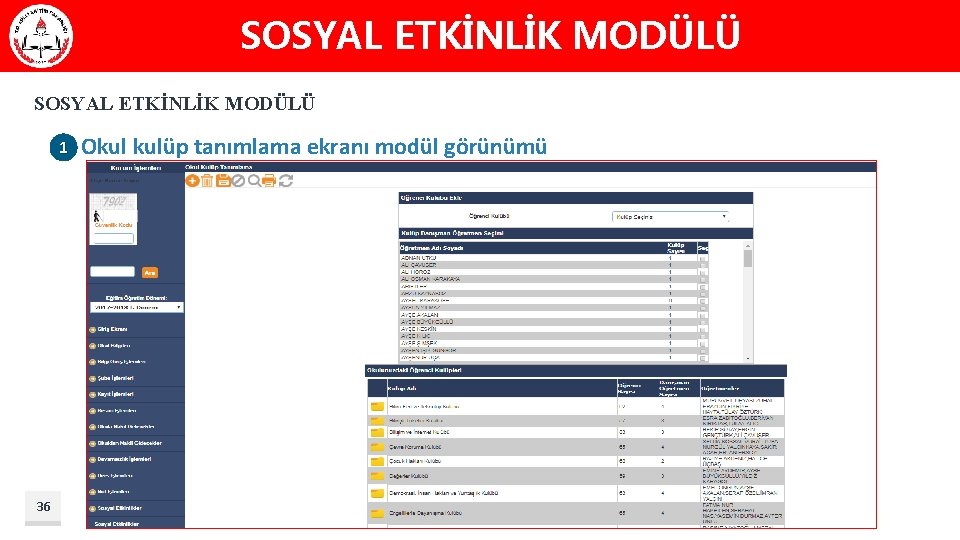Click bullet icon beside Giriş Ekranı

point(92,329)
